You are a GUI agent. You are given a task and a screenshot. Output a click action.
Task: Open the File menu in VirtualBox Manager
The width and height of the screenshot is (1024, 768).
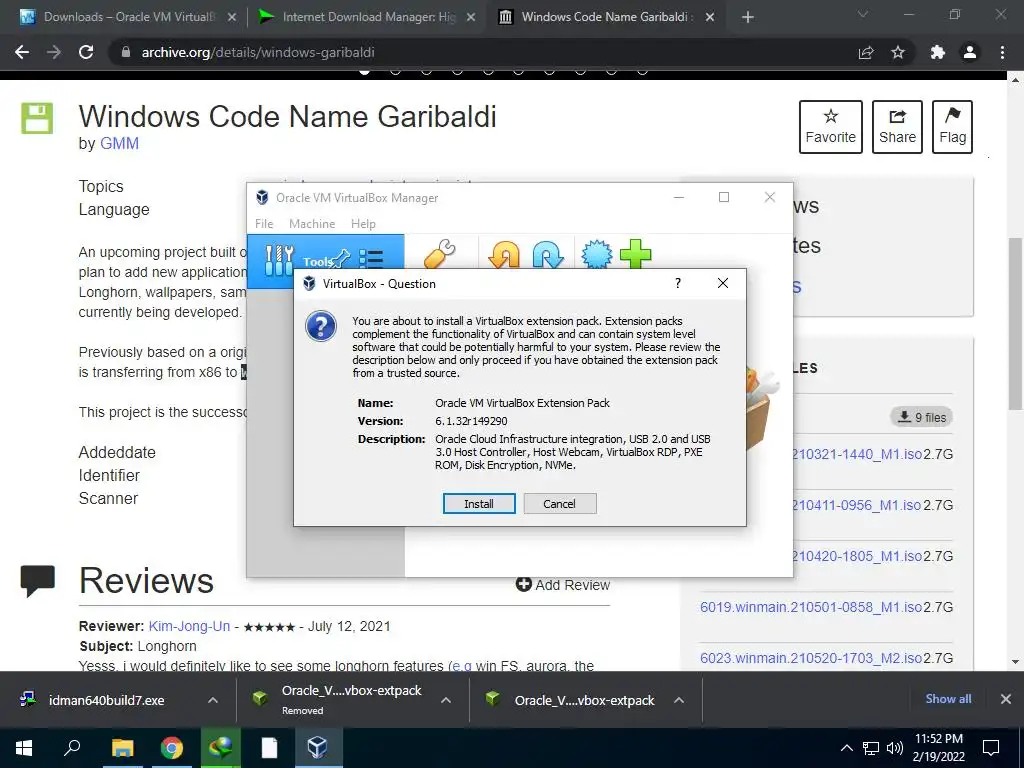[264, 223]
